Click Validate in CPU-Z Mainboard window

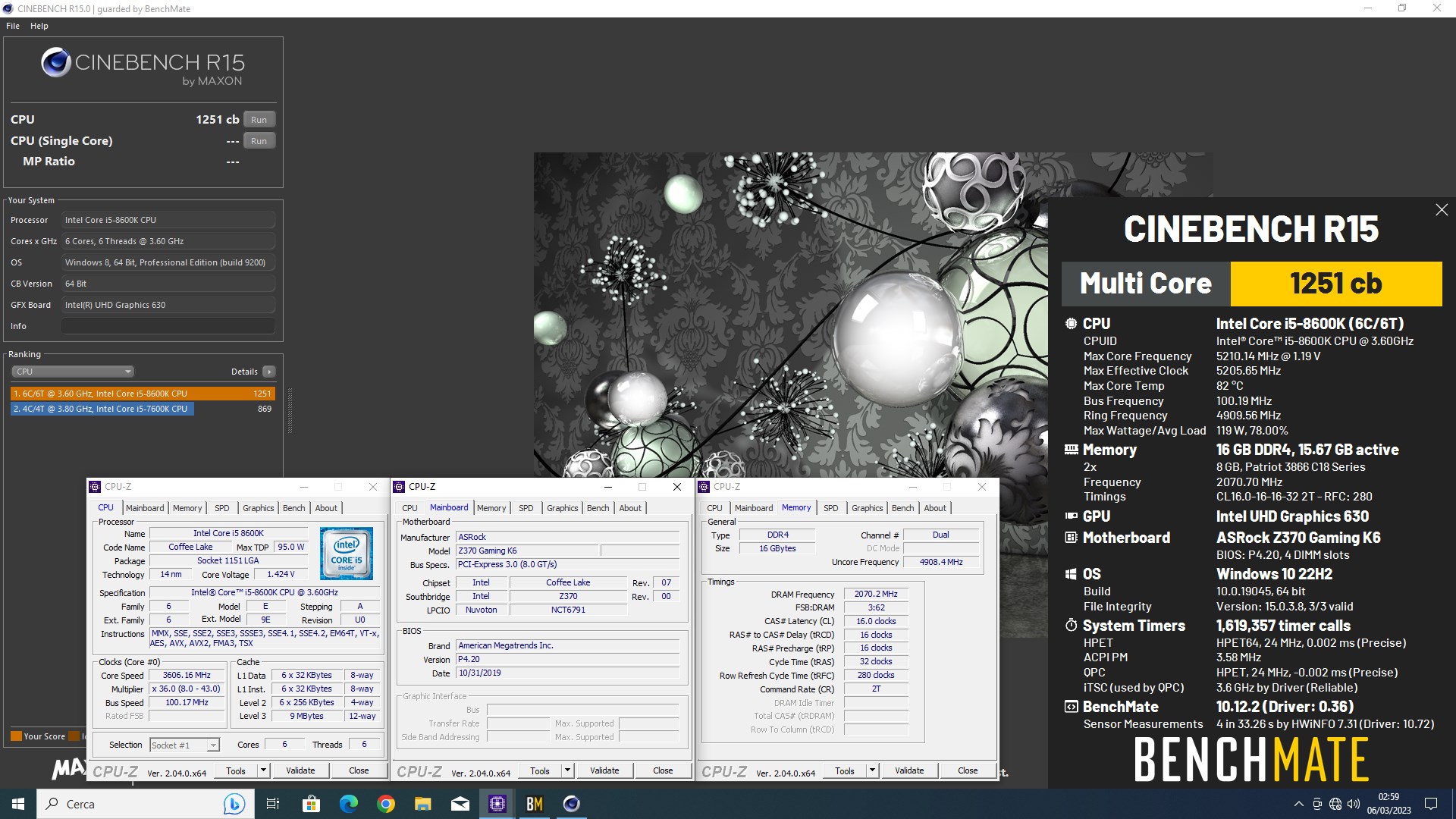[x=604, y=770]
